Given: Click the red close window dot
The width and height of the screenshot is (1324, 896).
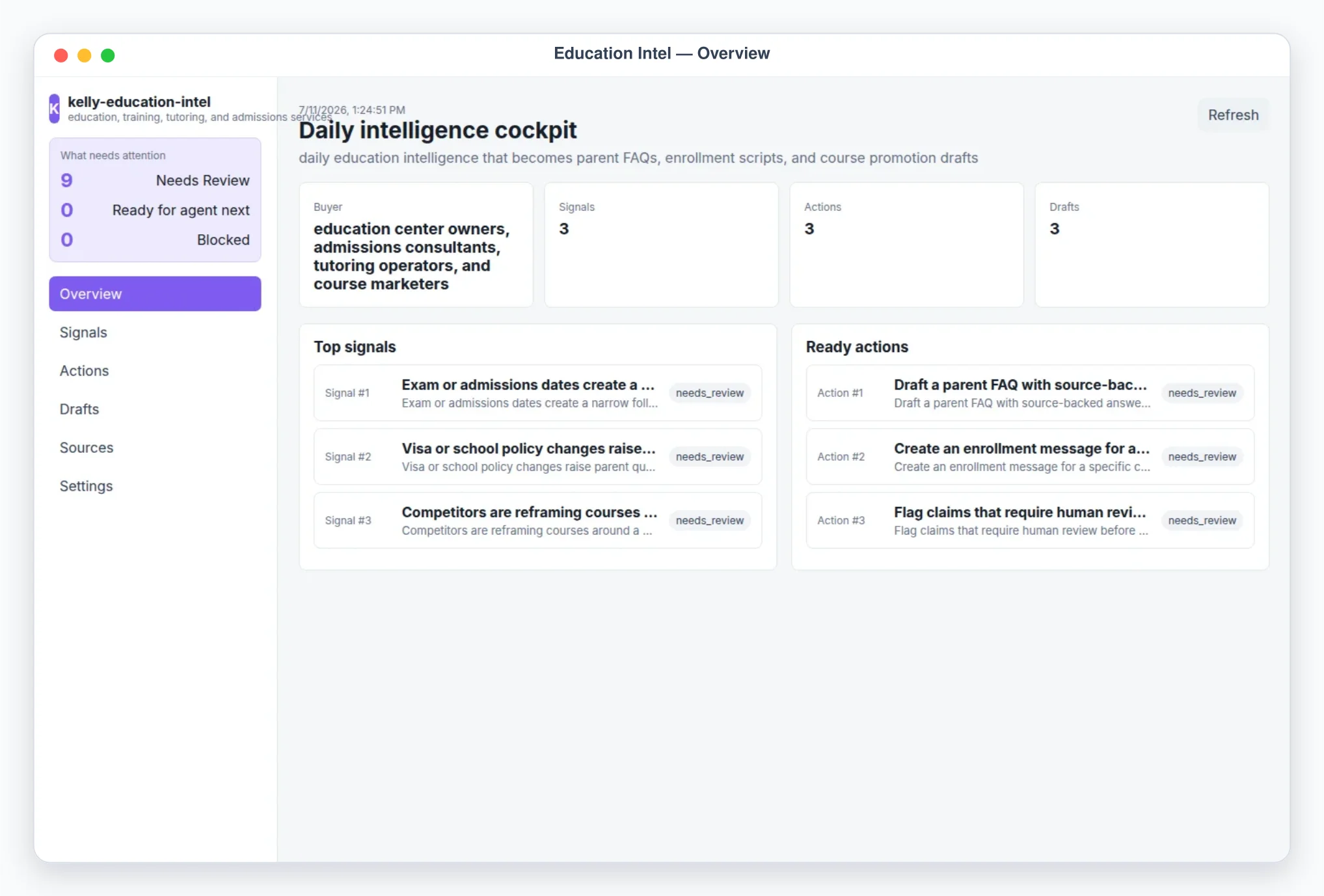Looking at the screenshot, I should (61, 55).
